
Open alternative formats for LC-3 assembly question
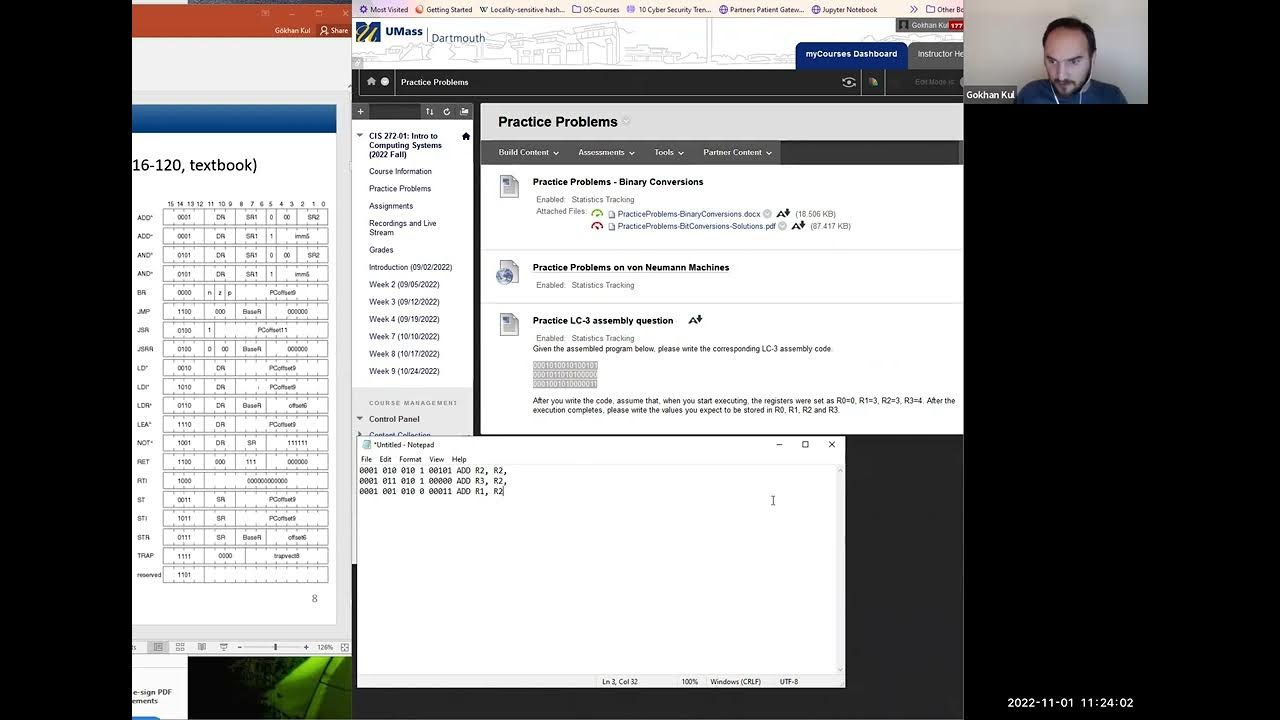(x=695, y=320)
